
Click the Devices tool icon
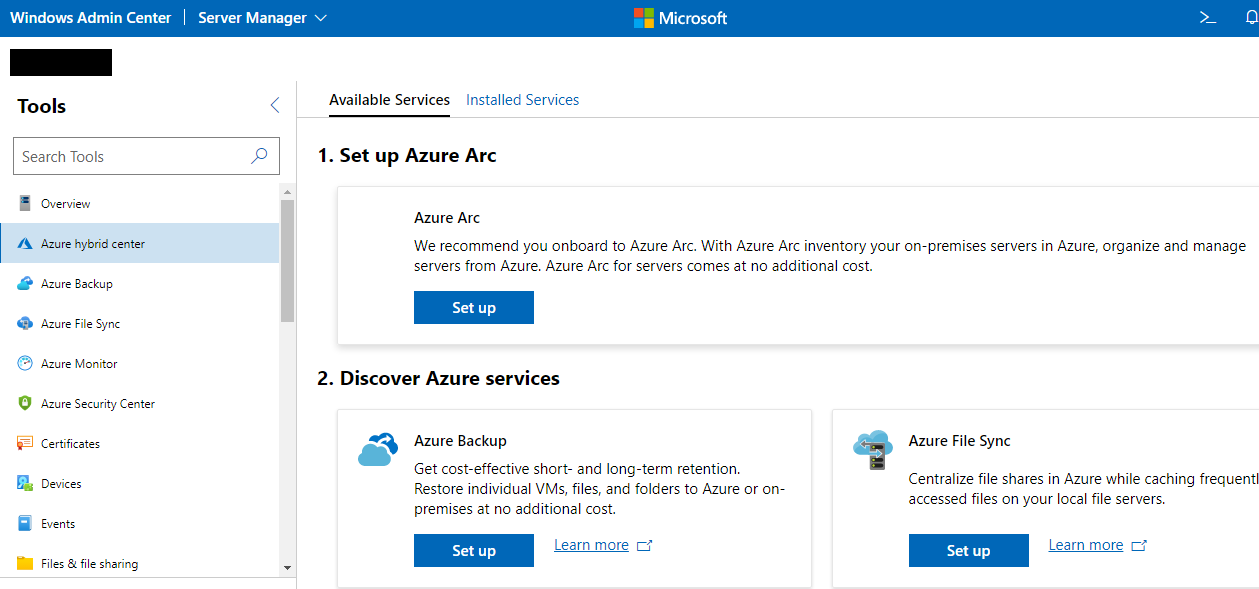tap(25, 484)
